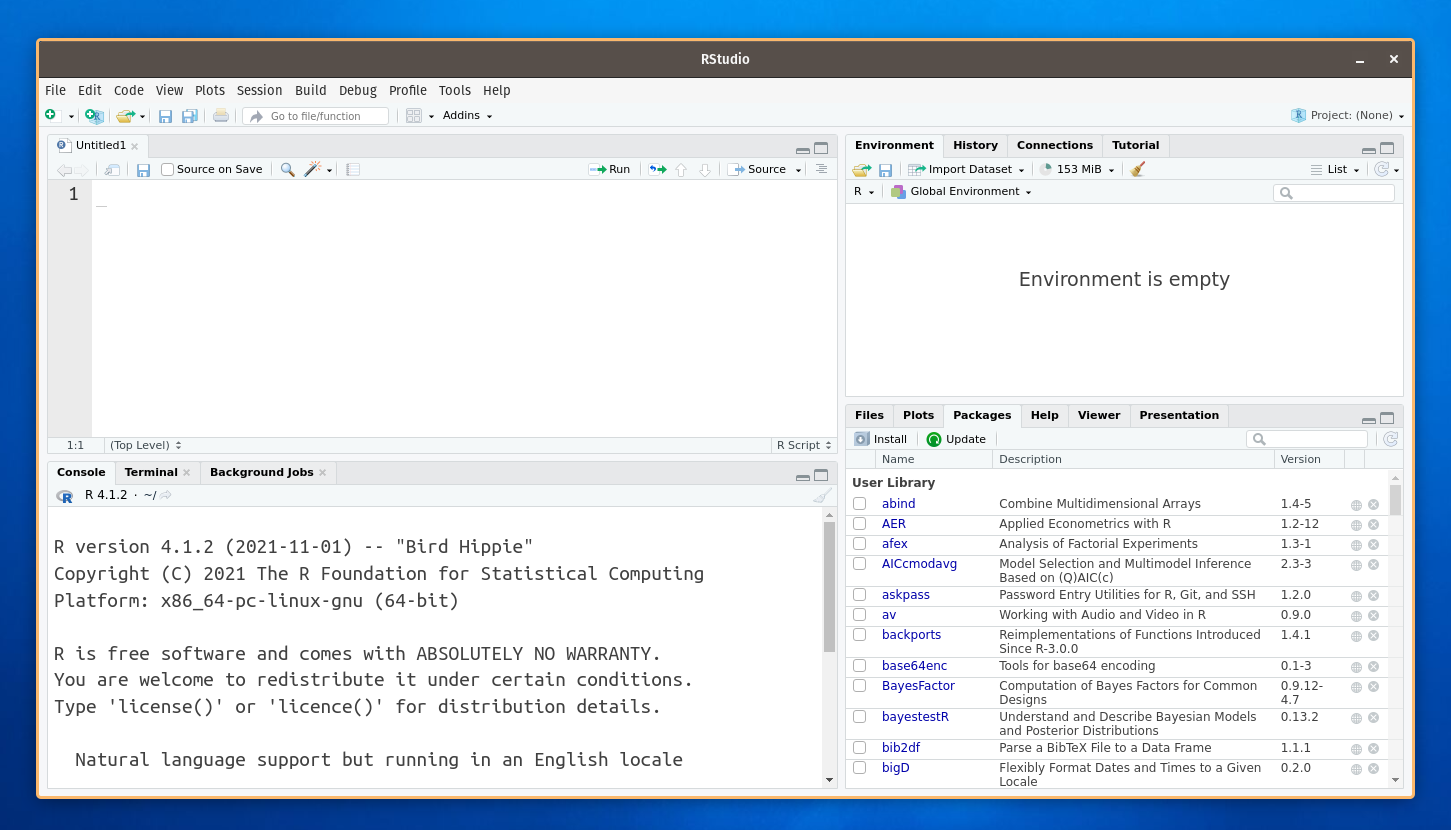Open the Import Dataset dropdown
Viewport: 1451px width, 830px height.
[x=966, y=170]
